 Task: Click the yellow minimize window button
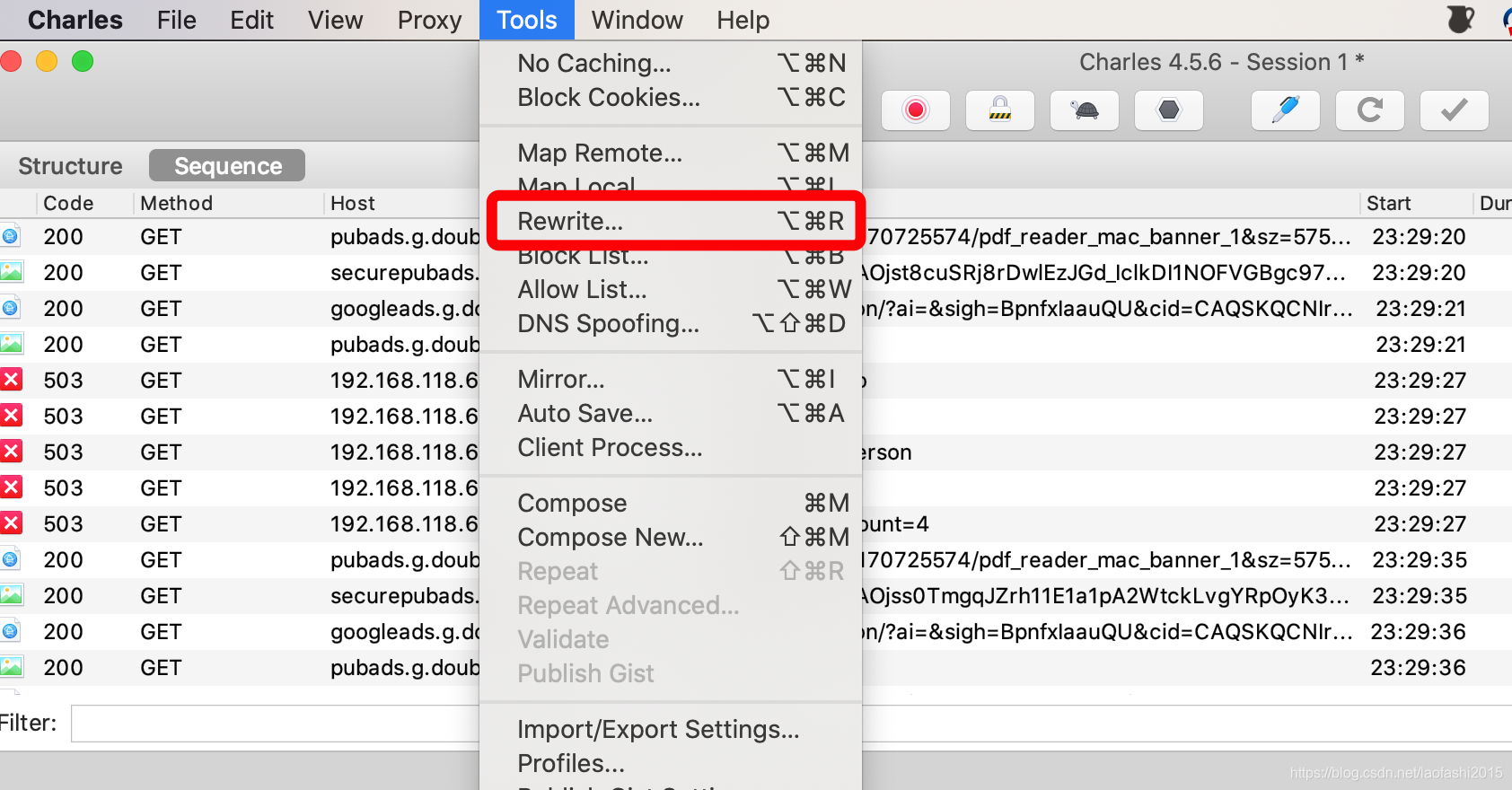click(x=47, y=61)
